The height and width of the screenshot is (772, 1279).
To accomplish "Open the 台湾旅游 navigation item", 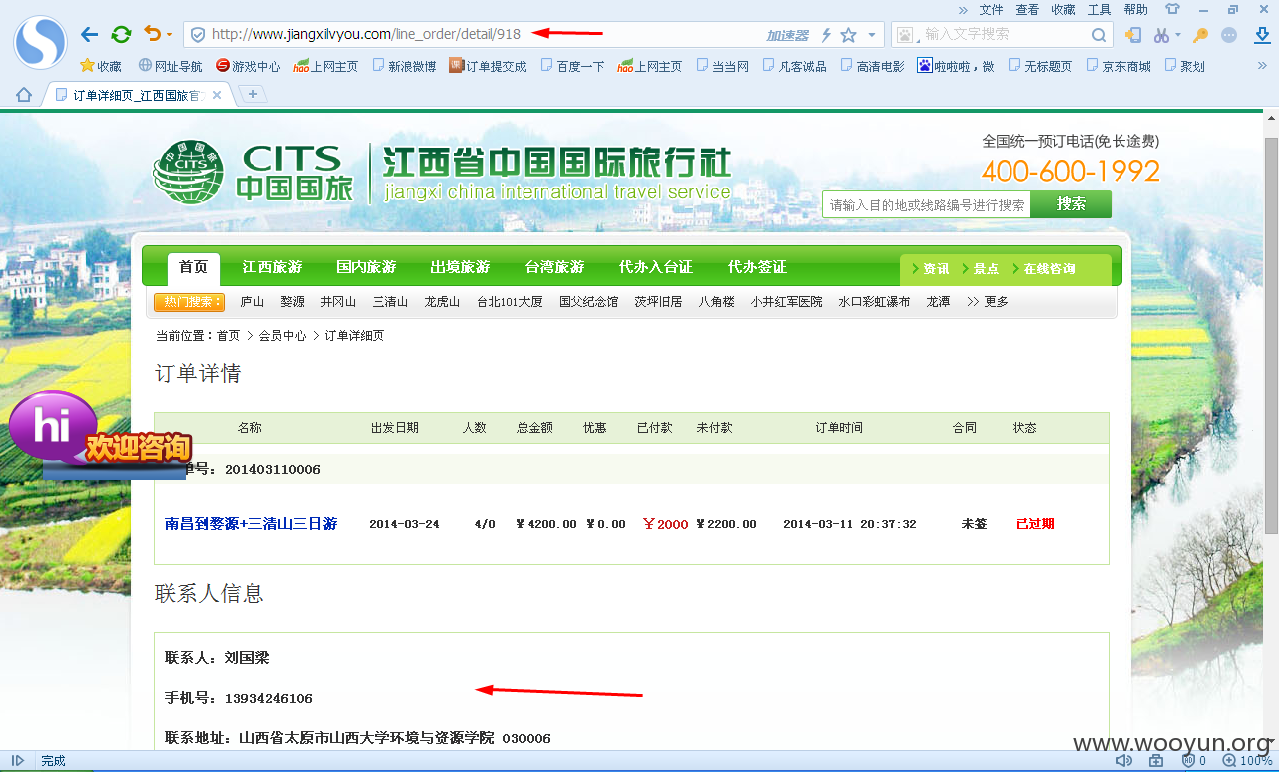I will [554, 267].
